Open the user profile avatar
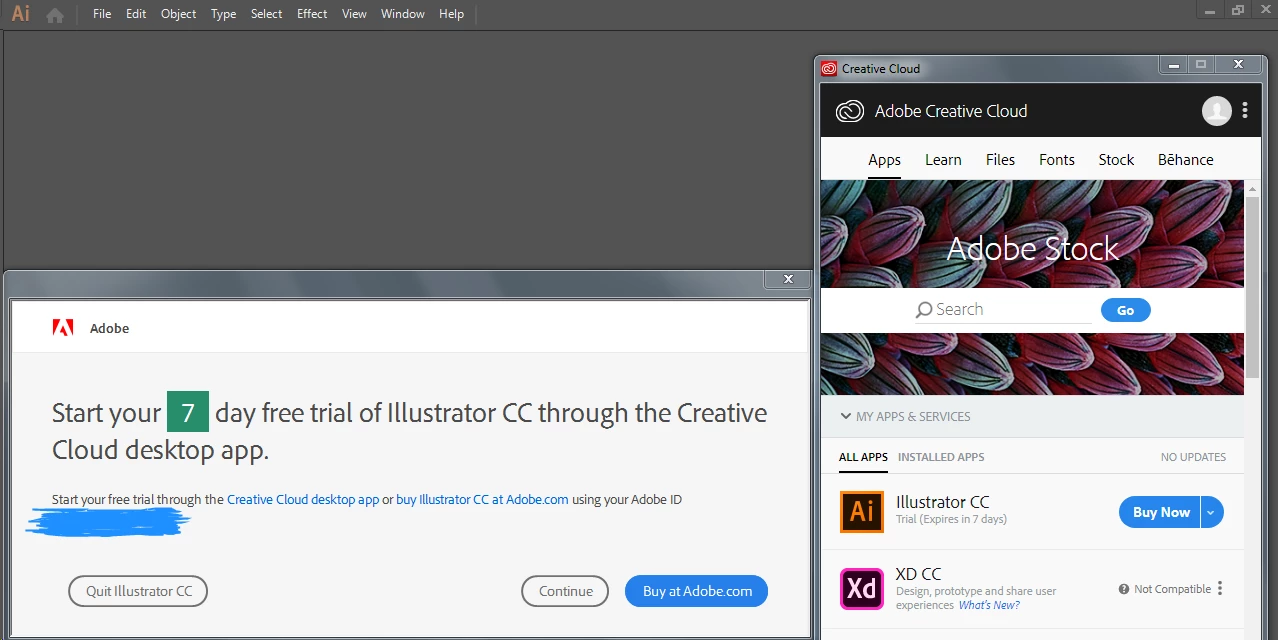Viewport: 1278px width, 640px height. pos(1216,111)
